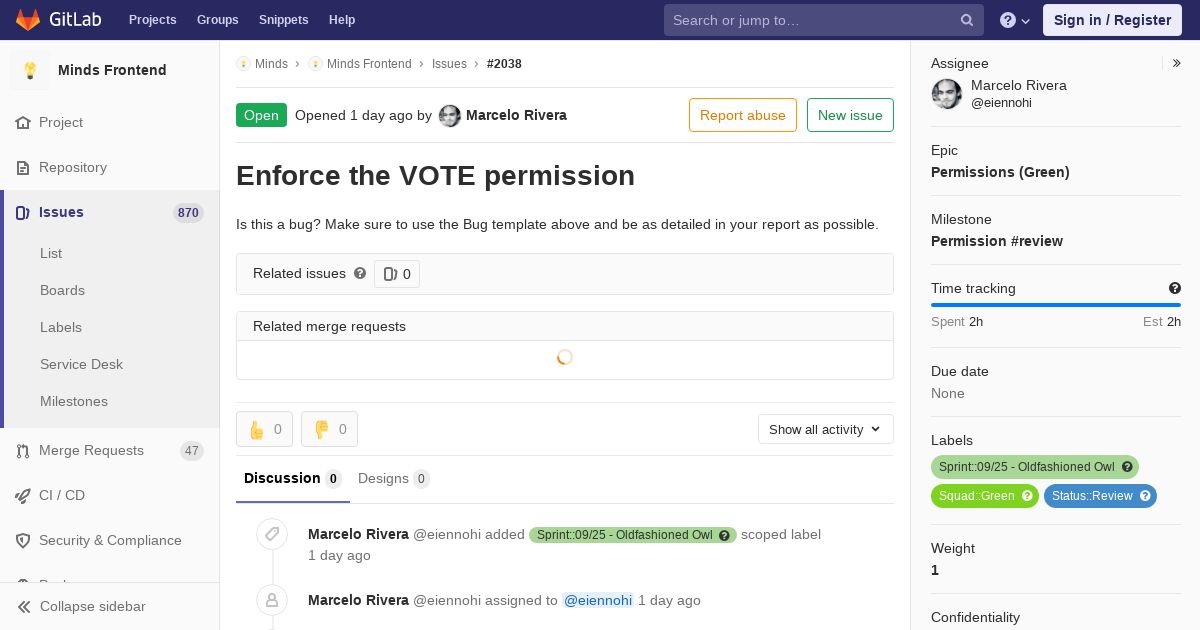Click the Time tracking help icon
The height and width of the screenshot is (630, 1200).
[x=1175, y=288]
